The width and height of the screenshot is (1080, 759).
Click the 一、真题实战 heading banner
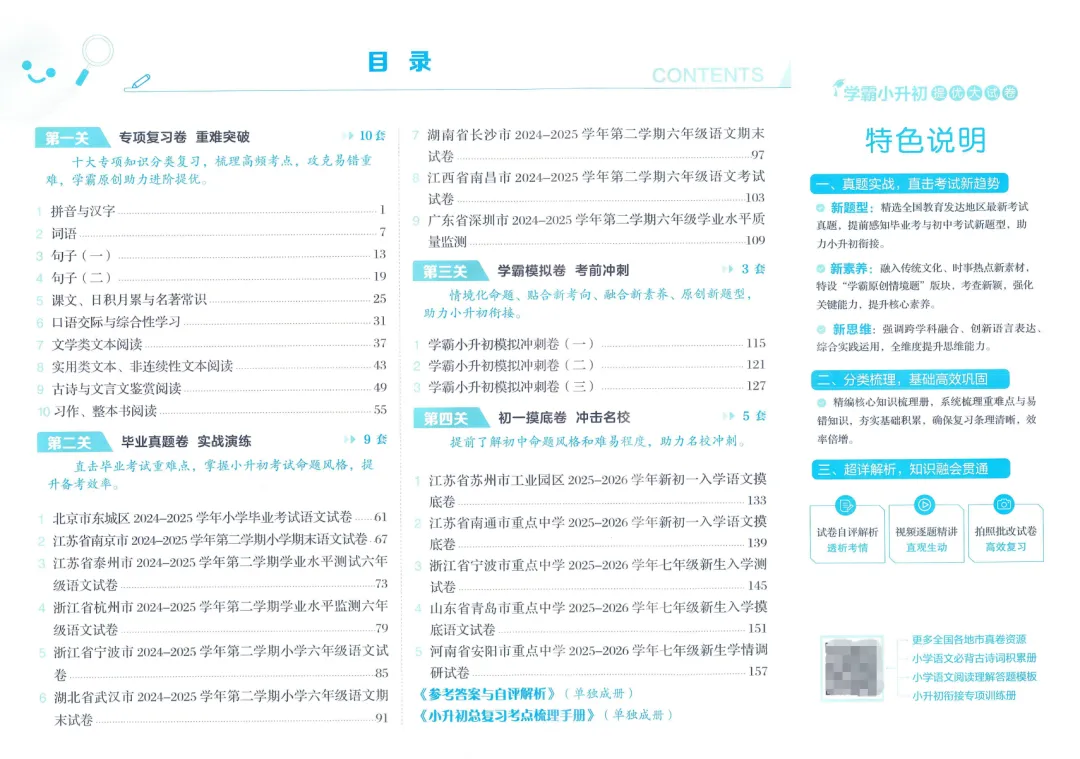909,183
